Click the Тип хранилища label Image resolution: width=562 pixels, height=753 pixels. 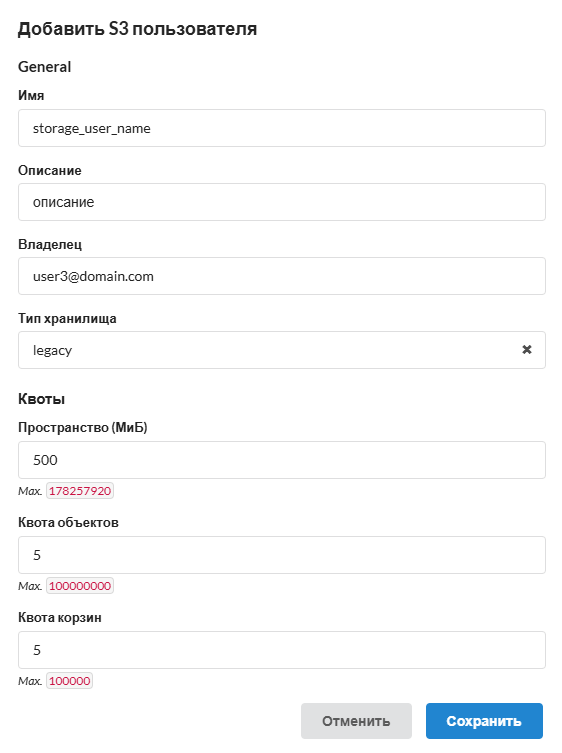[67, 319]
